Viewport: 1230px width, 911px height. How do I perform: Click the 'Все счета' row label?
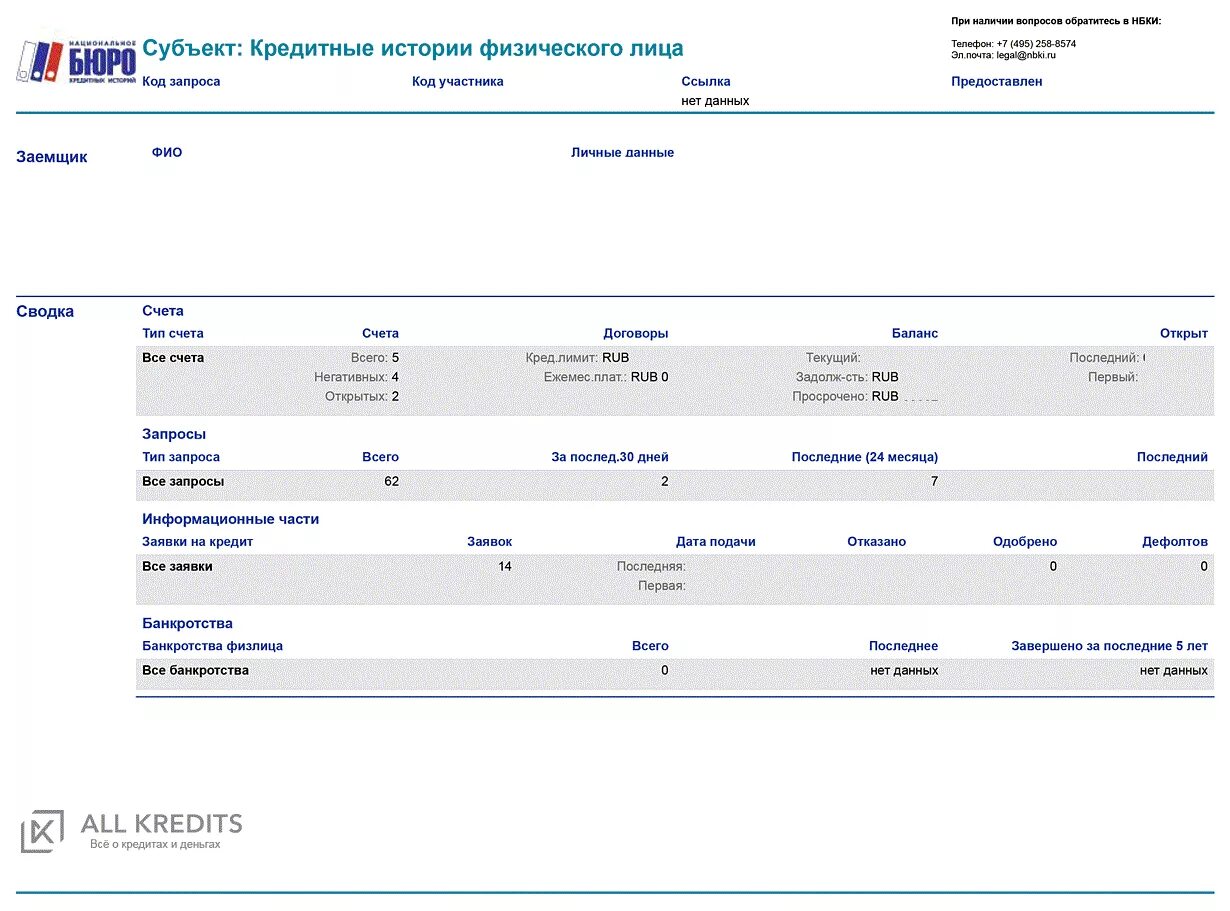pyautogui.click(x=173, y=358)
